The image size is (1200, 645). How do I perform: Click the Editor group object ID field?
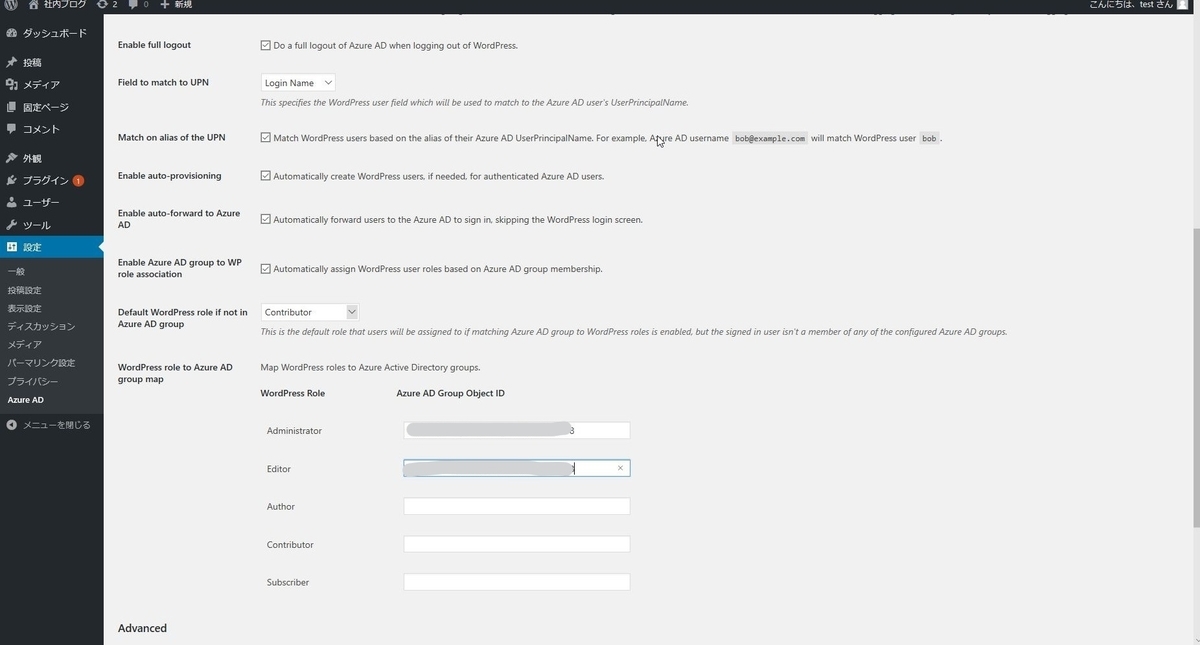pos(517,468)
